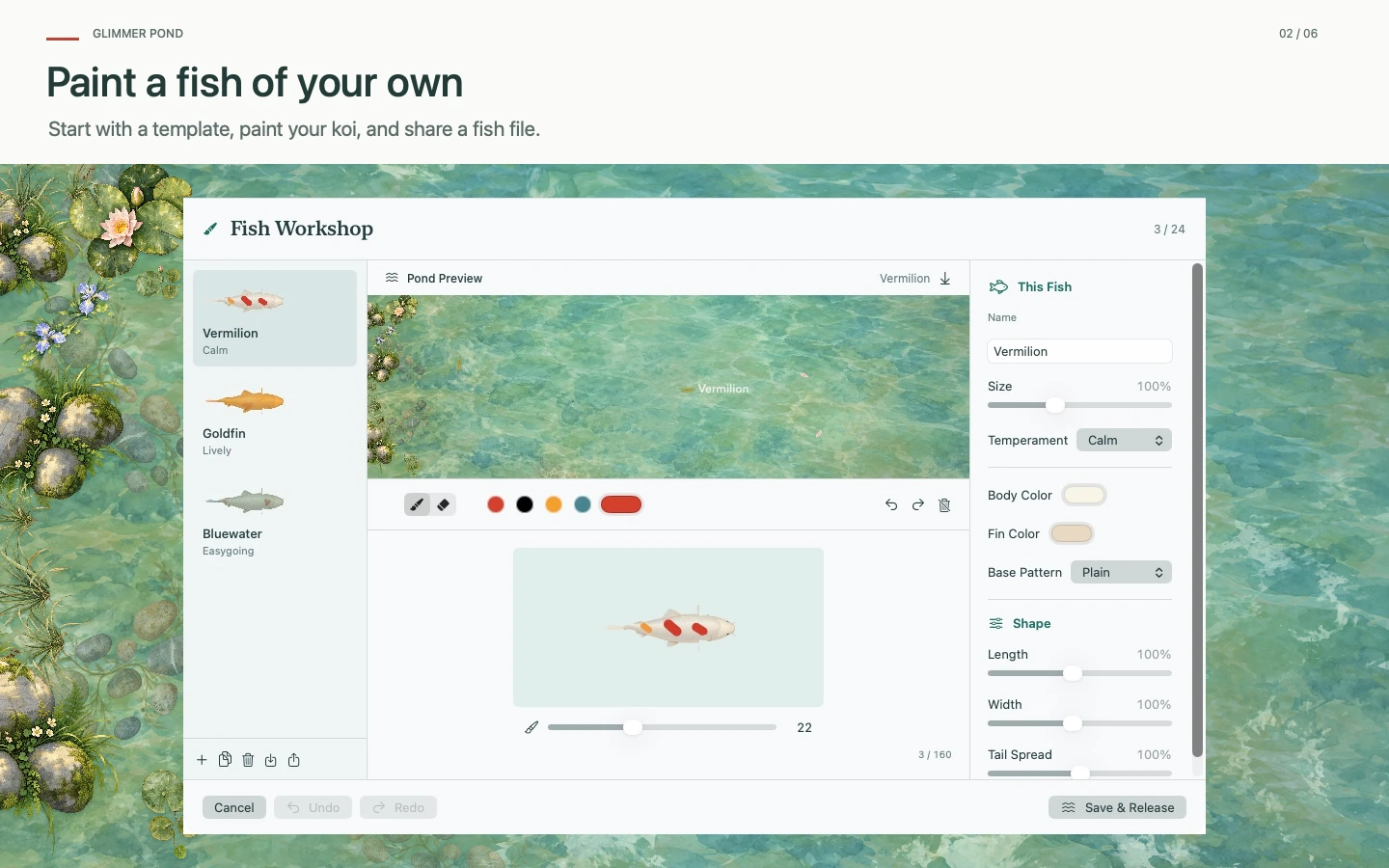
Task: Download the Vermilion pond preview
Action: pos(945,279)
